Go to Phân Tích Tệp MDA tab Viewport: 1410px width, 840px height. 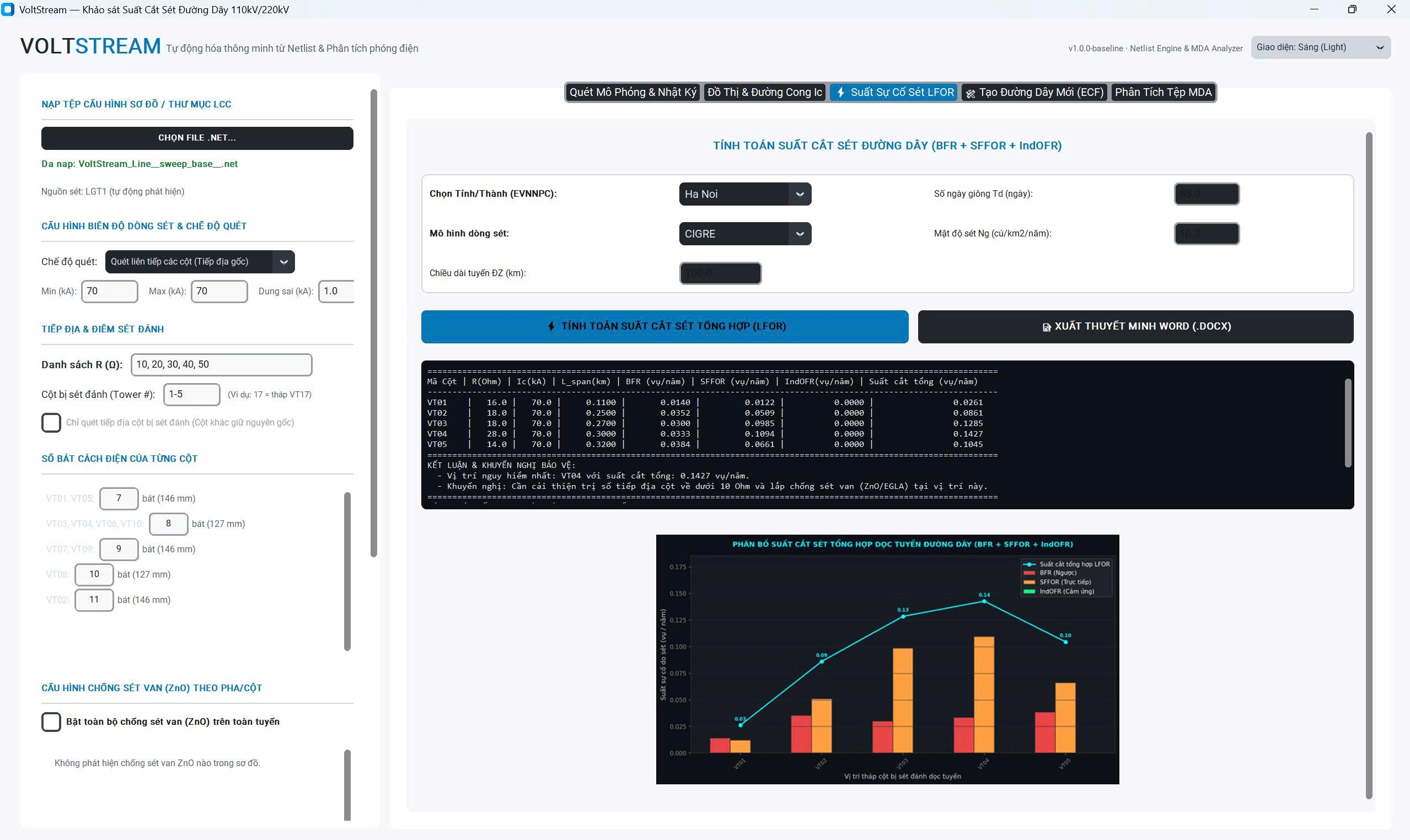[1163, 92]
